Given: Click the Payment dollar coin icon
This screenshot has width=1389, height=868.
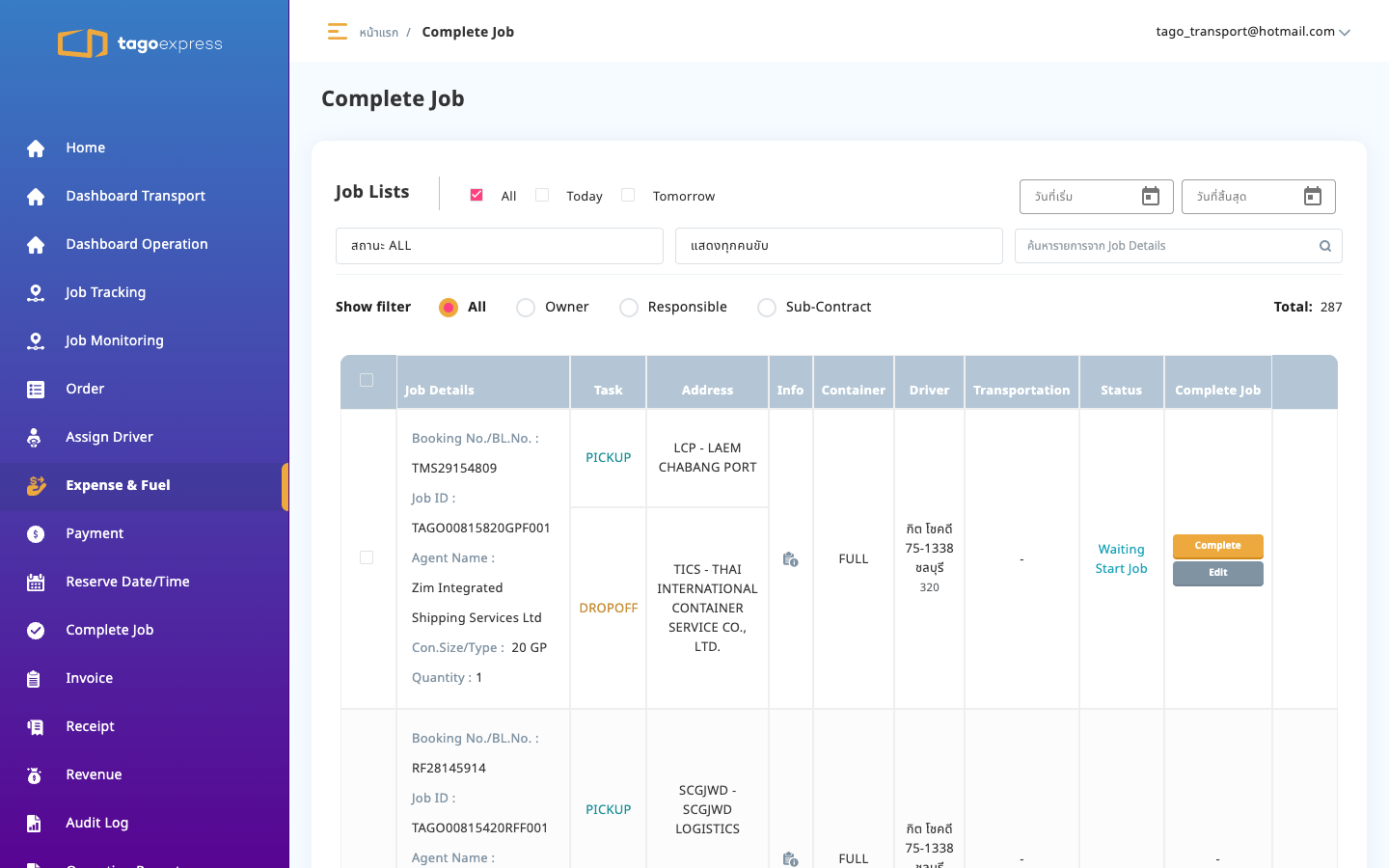Looking at the screenshot, I should tap(36, 533).
